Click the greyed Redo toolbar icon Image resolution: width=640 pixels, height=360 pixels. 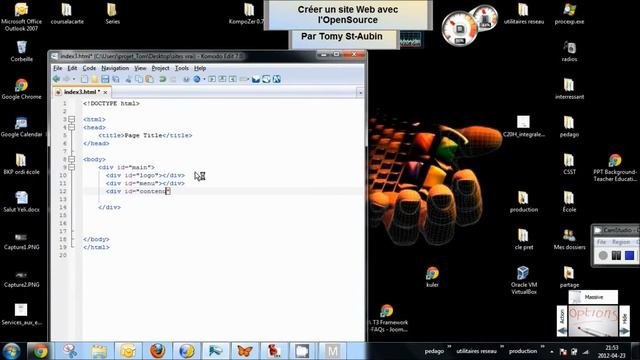[x=173, y=79]
